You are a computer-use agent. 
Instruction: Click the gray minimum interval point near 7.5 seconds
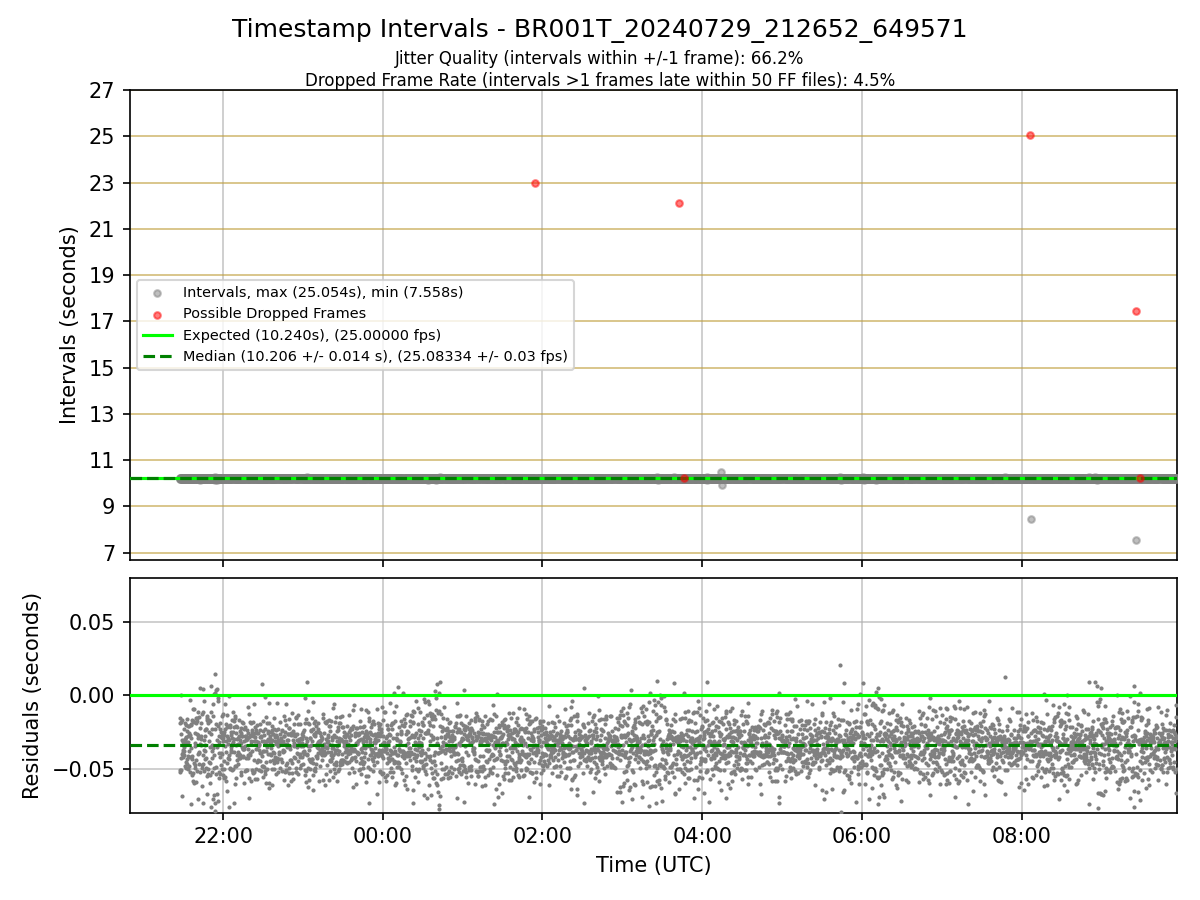[x=1136, y=540]
